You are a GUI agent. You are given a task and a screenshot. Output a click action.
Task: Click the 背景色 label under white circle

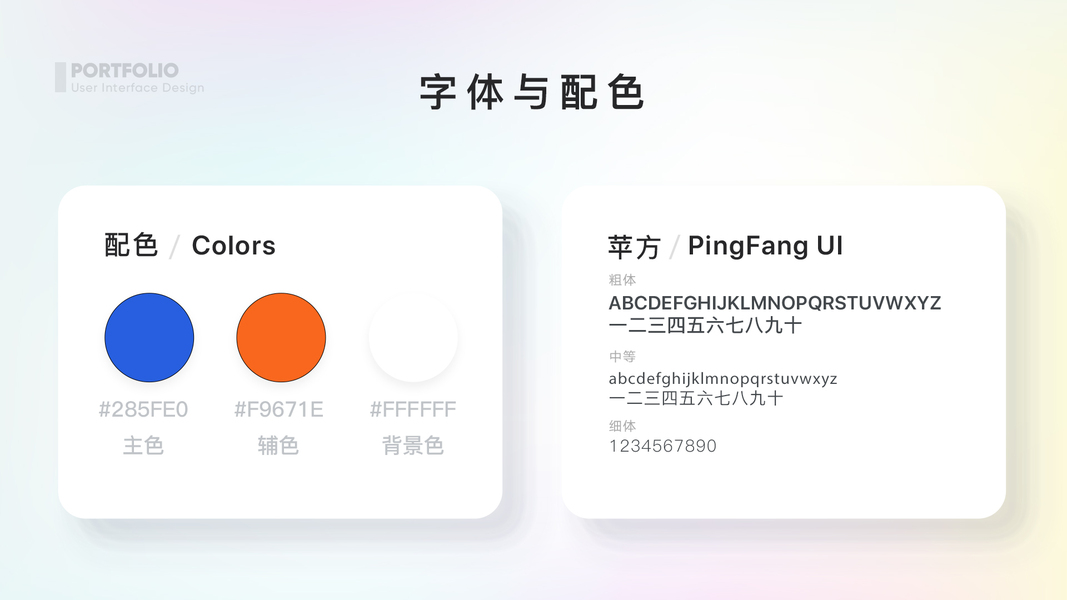(413, 446)
